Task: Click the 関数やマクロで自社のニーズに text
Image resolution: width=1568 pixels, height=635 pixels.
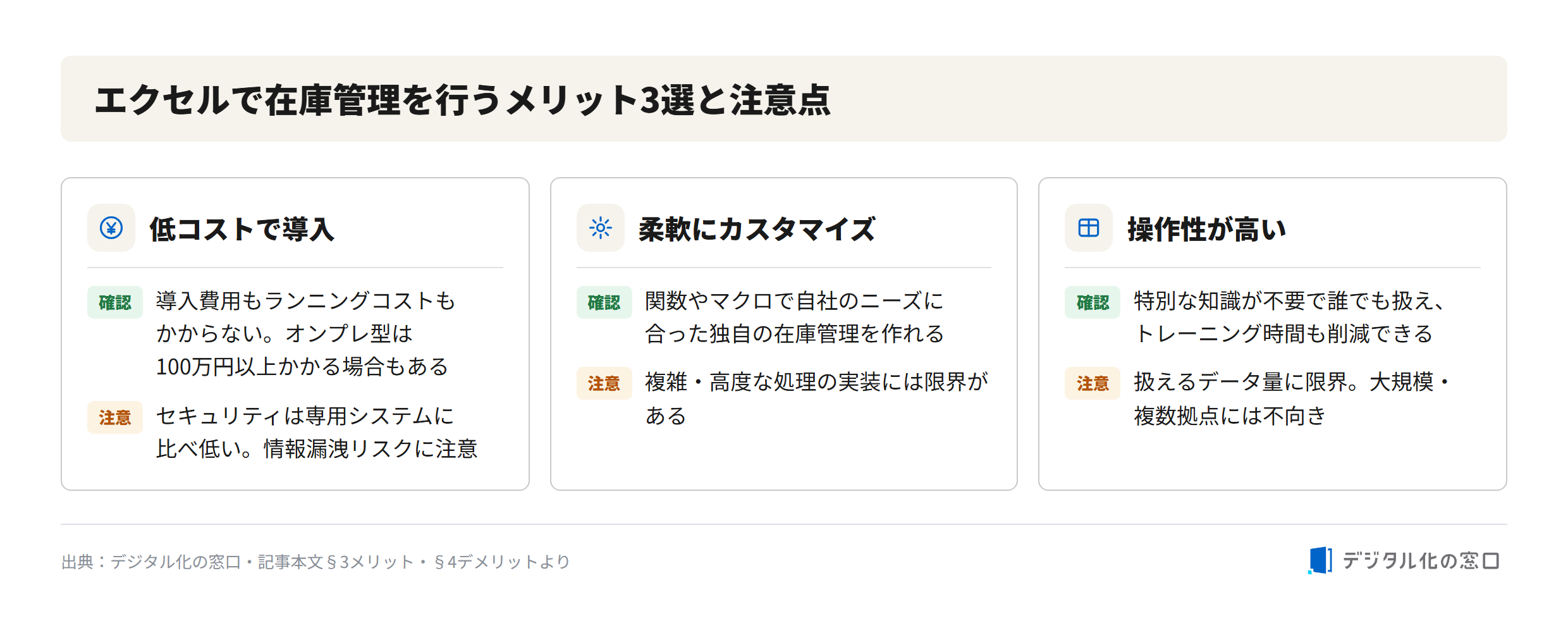Action: coord(794,301)
